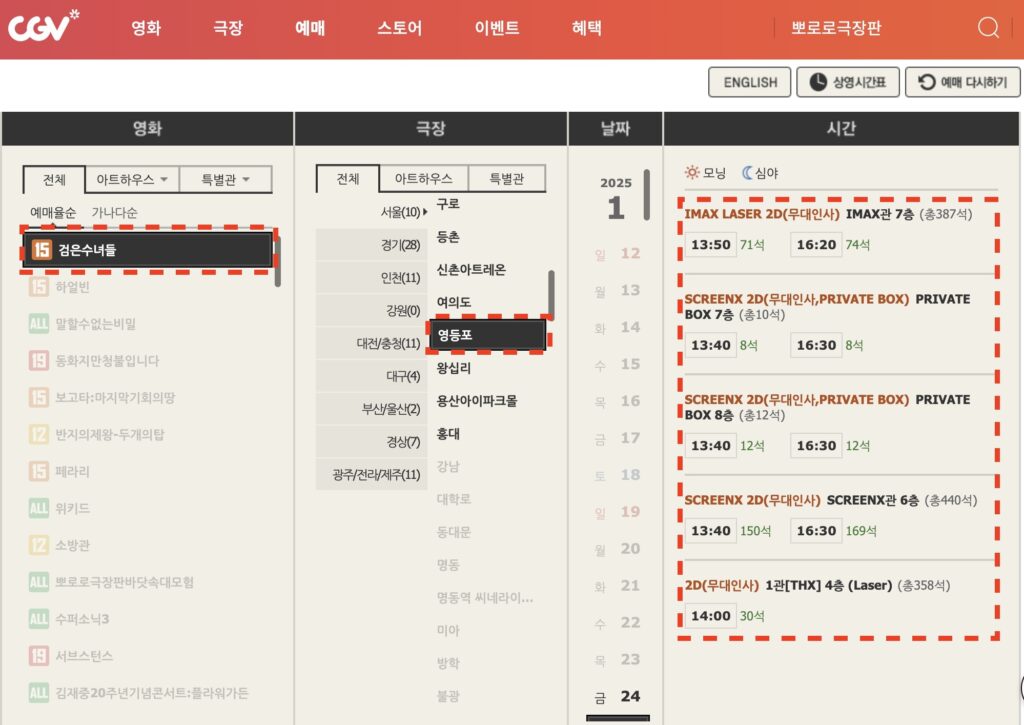1024x725 pixels.
Task: Expand the 대구(4) region
Action: click(x=372, y=376)
